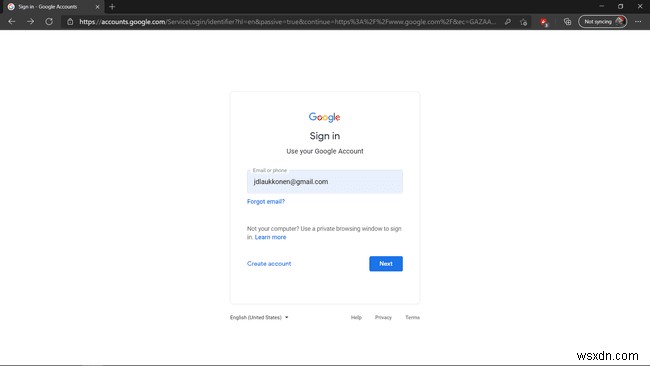Click the Sign in heading text
This screenshot has width=650, height=366.
click(325, 136)
